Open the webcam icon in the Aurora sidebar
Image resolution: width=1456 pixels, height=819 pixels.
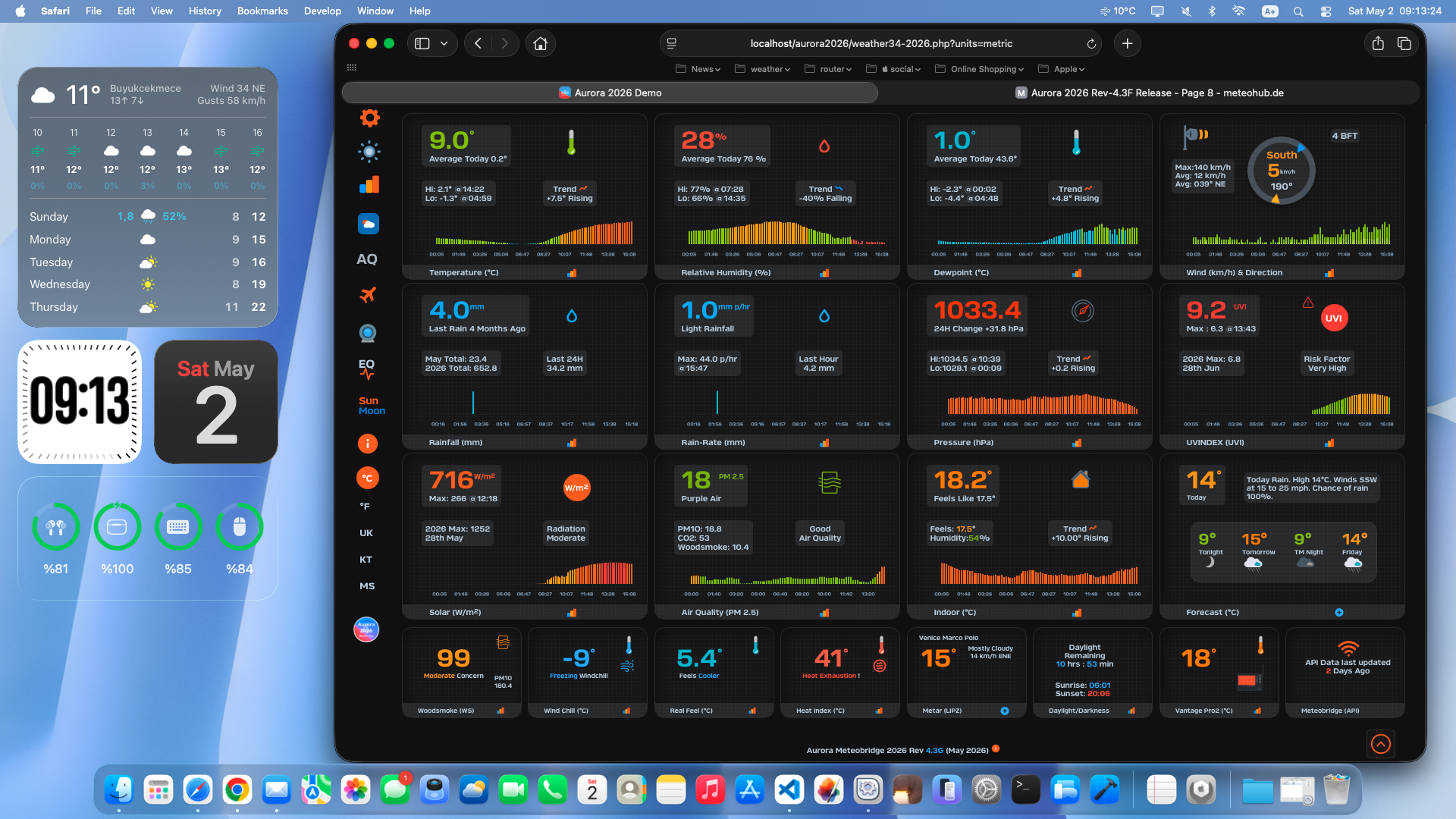pyautogui.click(x=368, y=333)
